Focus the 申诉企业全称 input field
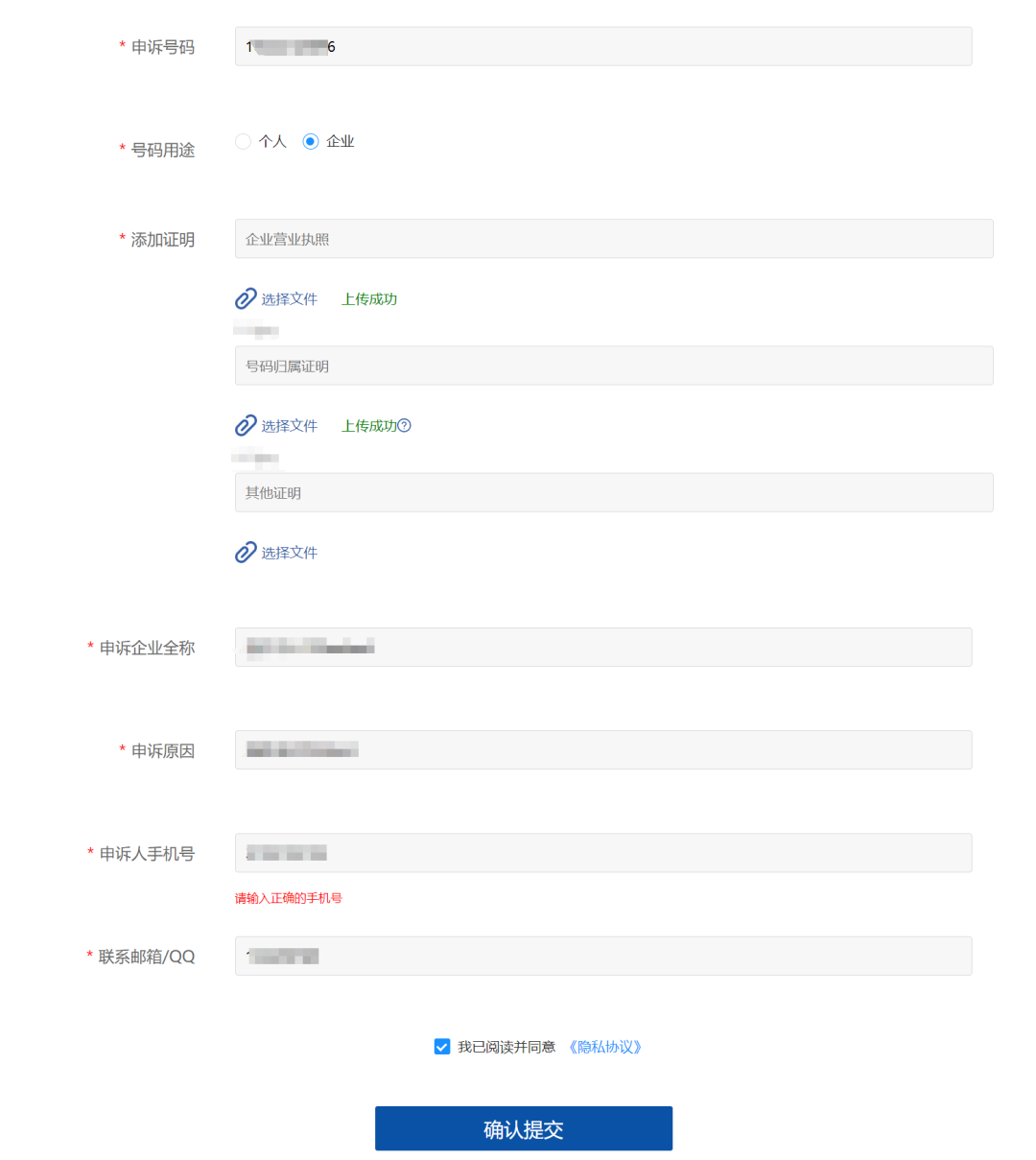 603,647
